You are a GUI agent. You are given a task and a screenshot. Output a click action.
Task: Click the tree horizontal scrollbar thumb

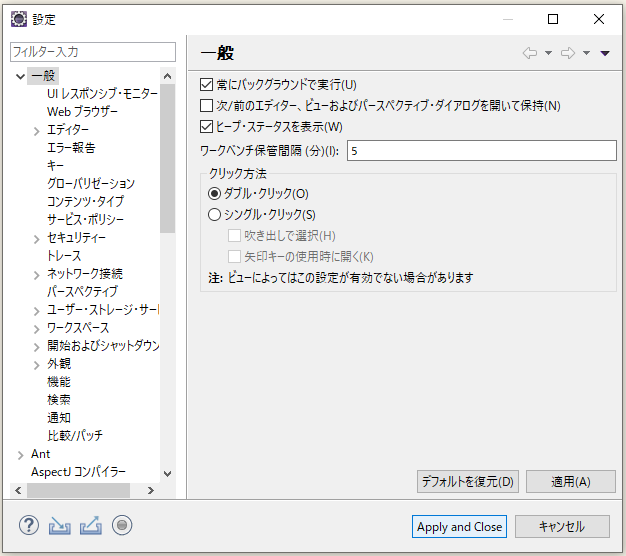(78, 490)
